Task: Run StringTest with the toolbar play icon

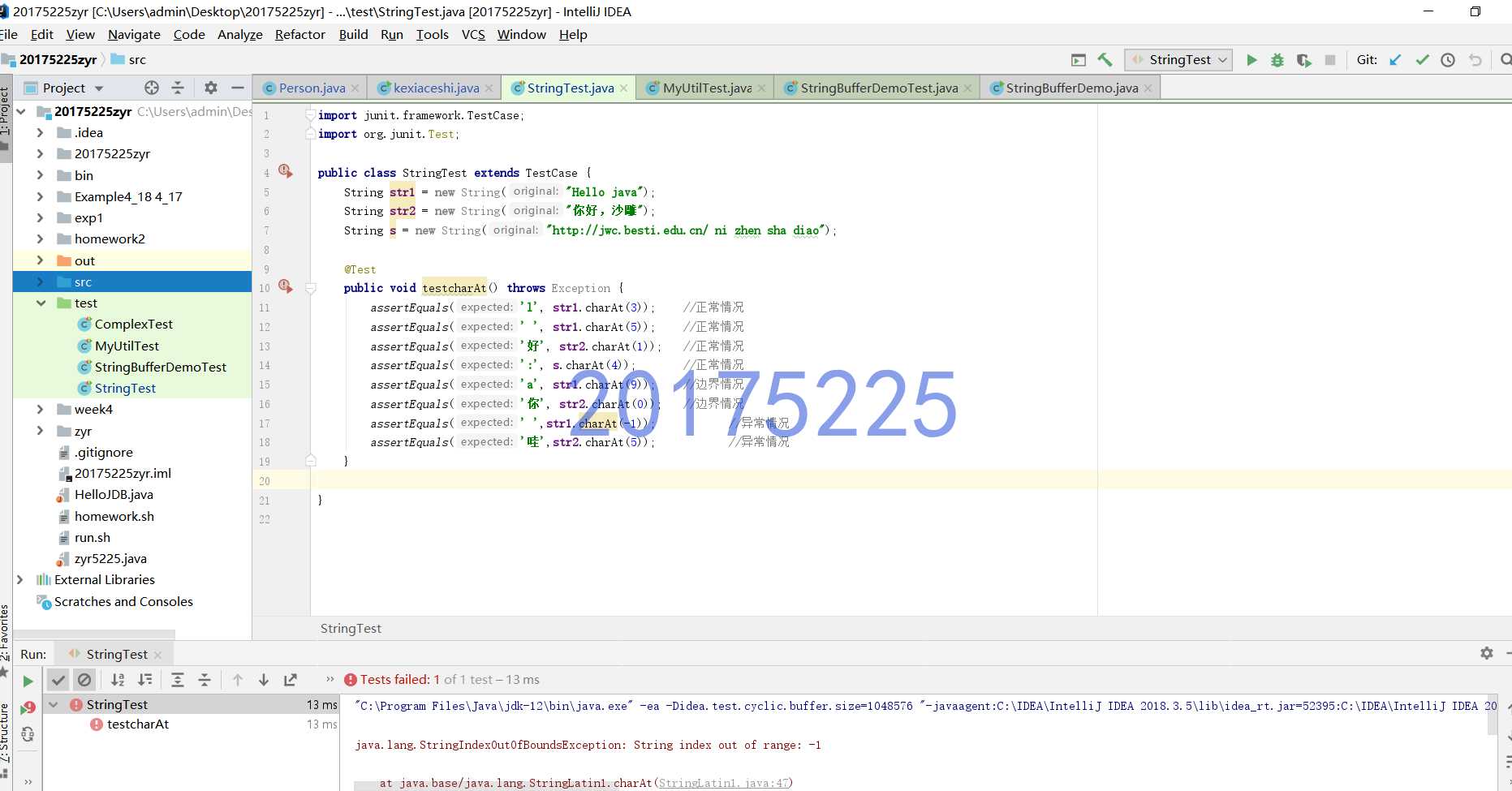Action: point(1251,60)
